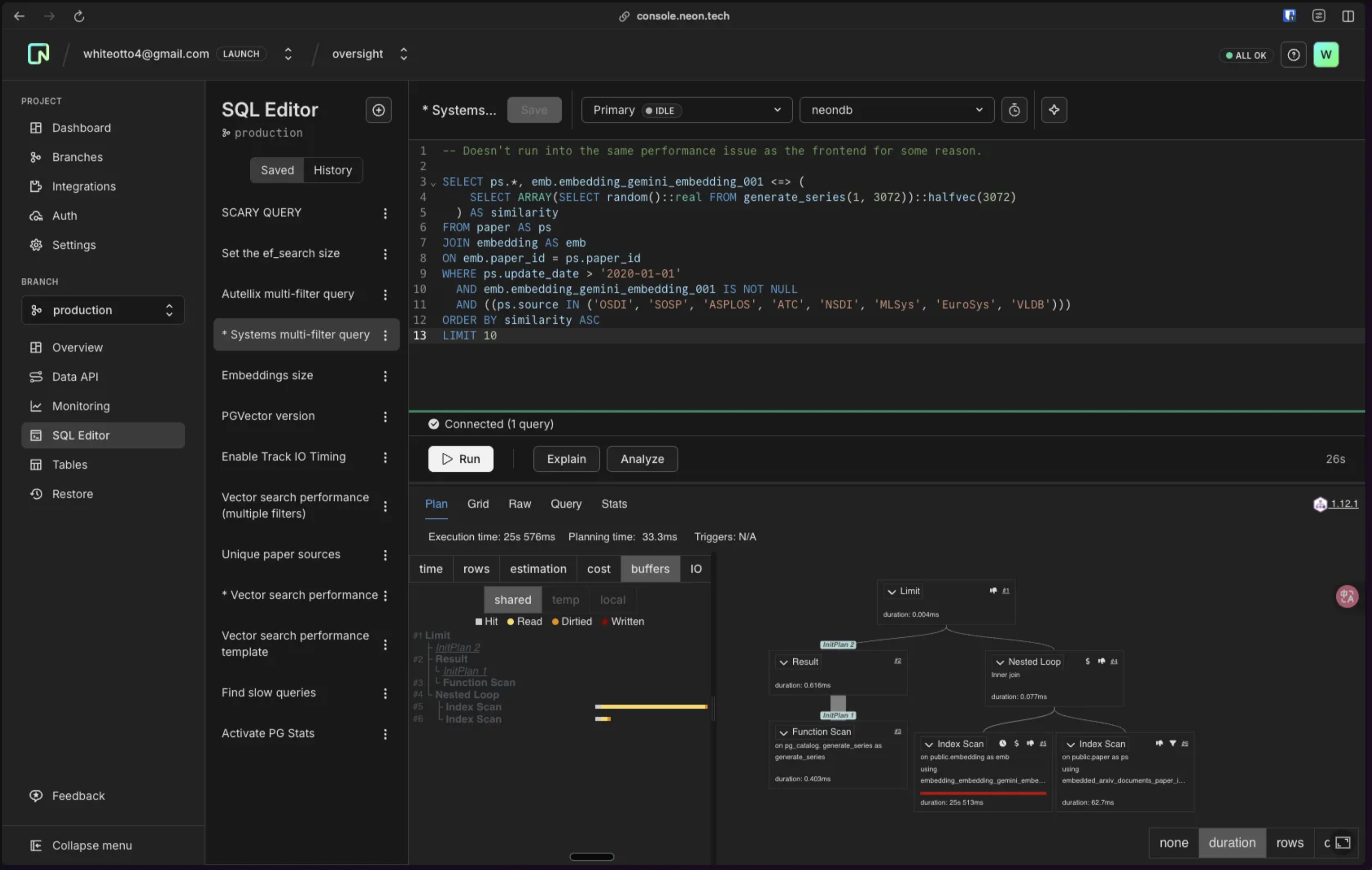Collapse the Nested Loop plan node
Image resolution: width=1372 pixels, height=870 pixels.
coord(999,662)
